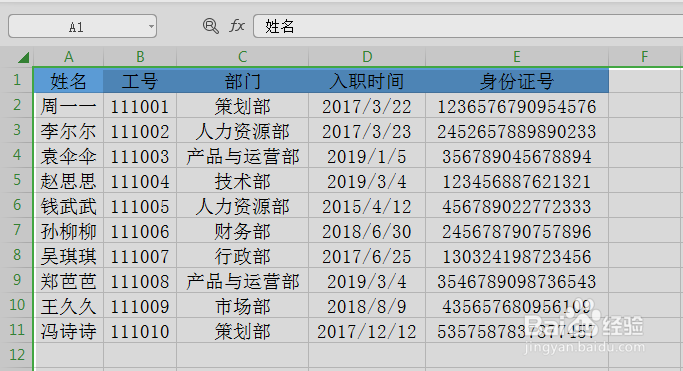Click employee ID cell 111010
The height and width of the screenshot is (371, 683).
[x=140, y=331]
